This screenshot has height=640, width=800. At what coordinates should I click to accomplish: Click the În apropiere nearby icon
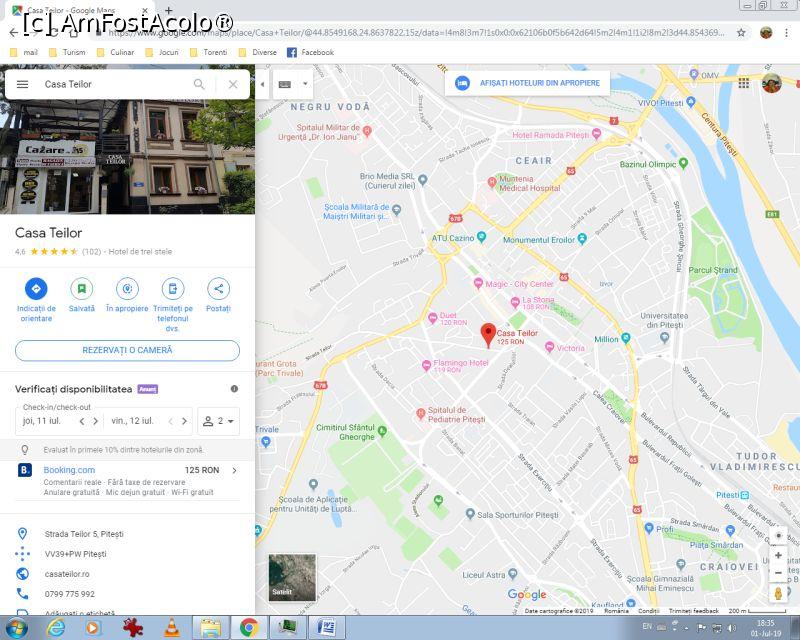click(x=127, y=289)
